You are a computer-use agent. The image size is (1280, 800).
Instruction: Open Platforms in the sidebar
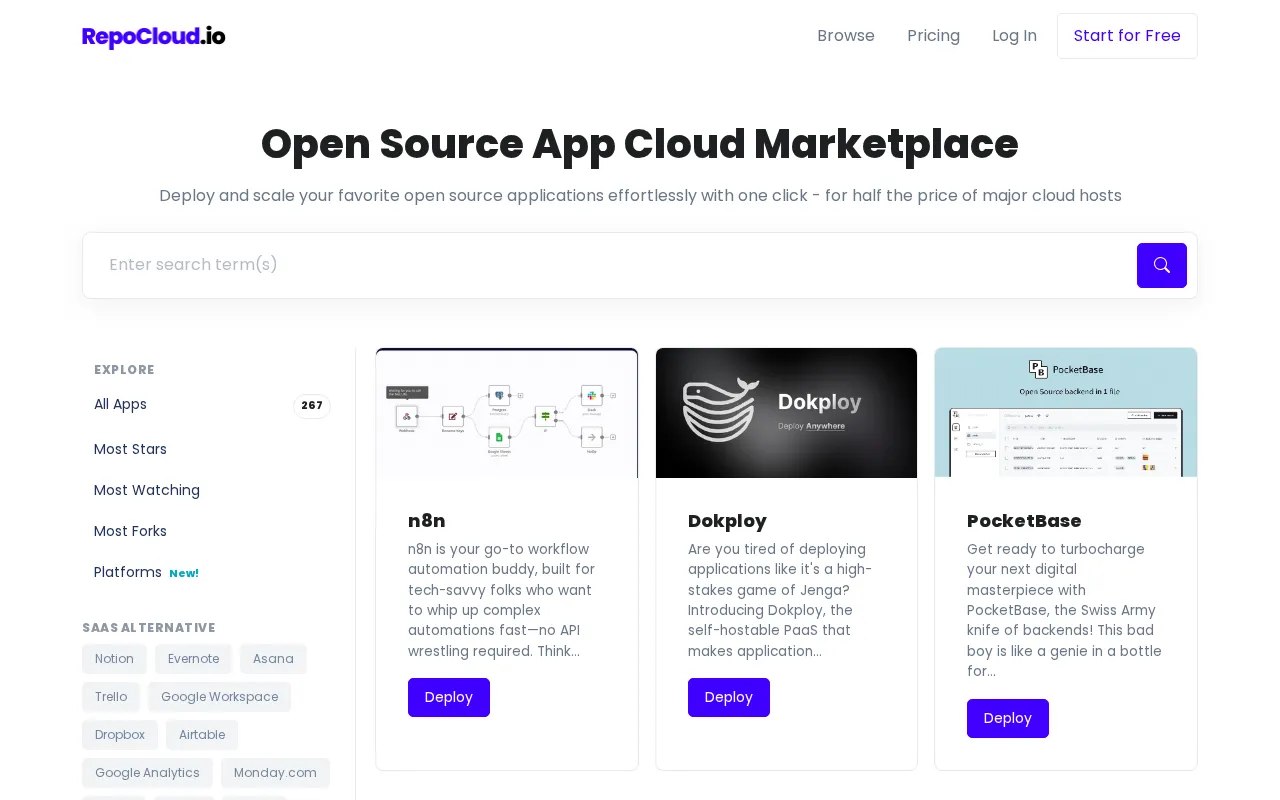(x=128, y=572)
